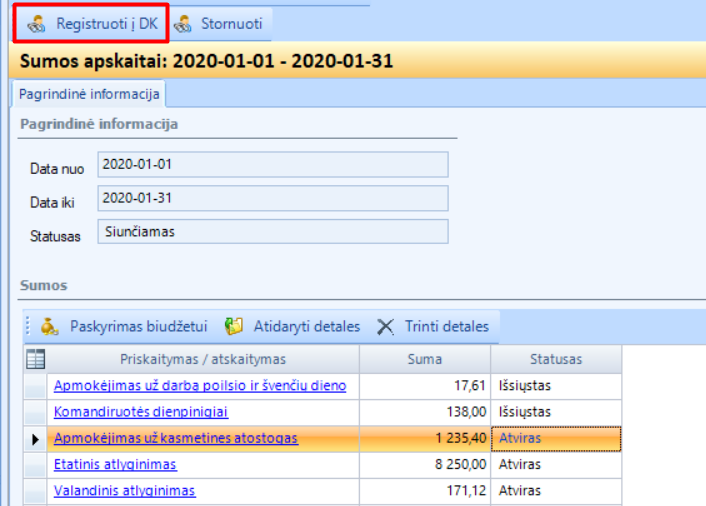Click the Stornuoti toolbar icon

click(x=183, y=23)
